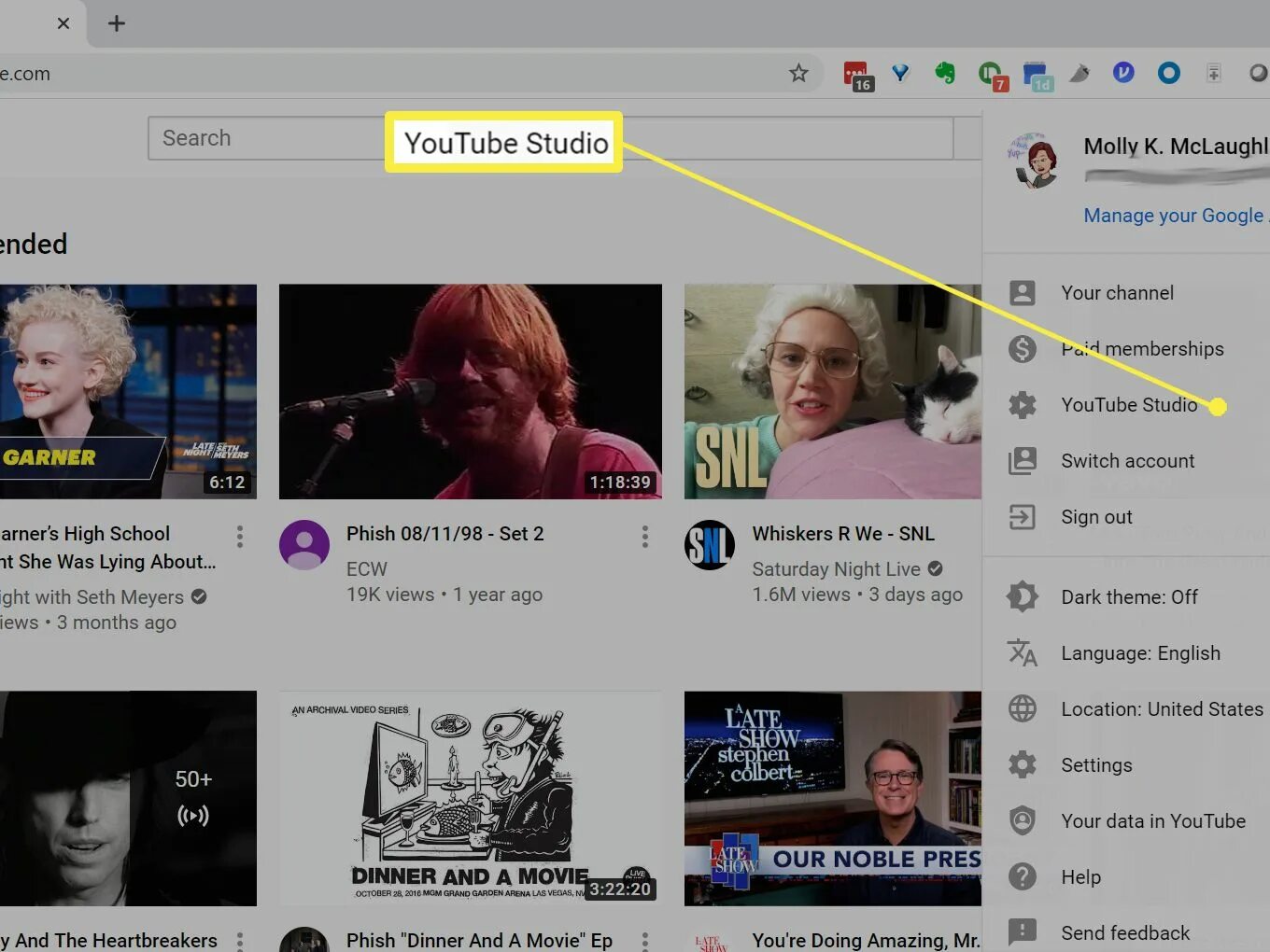Click red calendar extension badge 16

[x=857, y=76]
